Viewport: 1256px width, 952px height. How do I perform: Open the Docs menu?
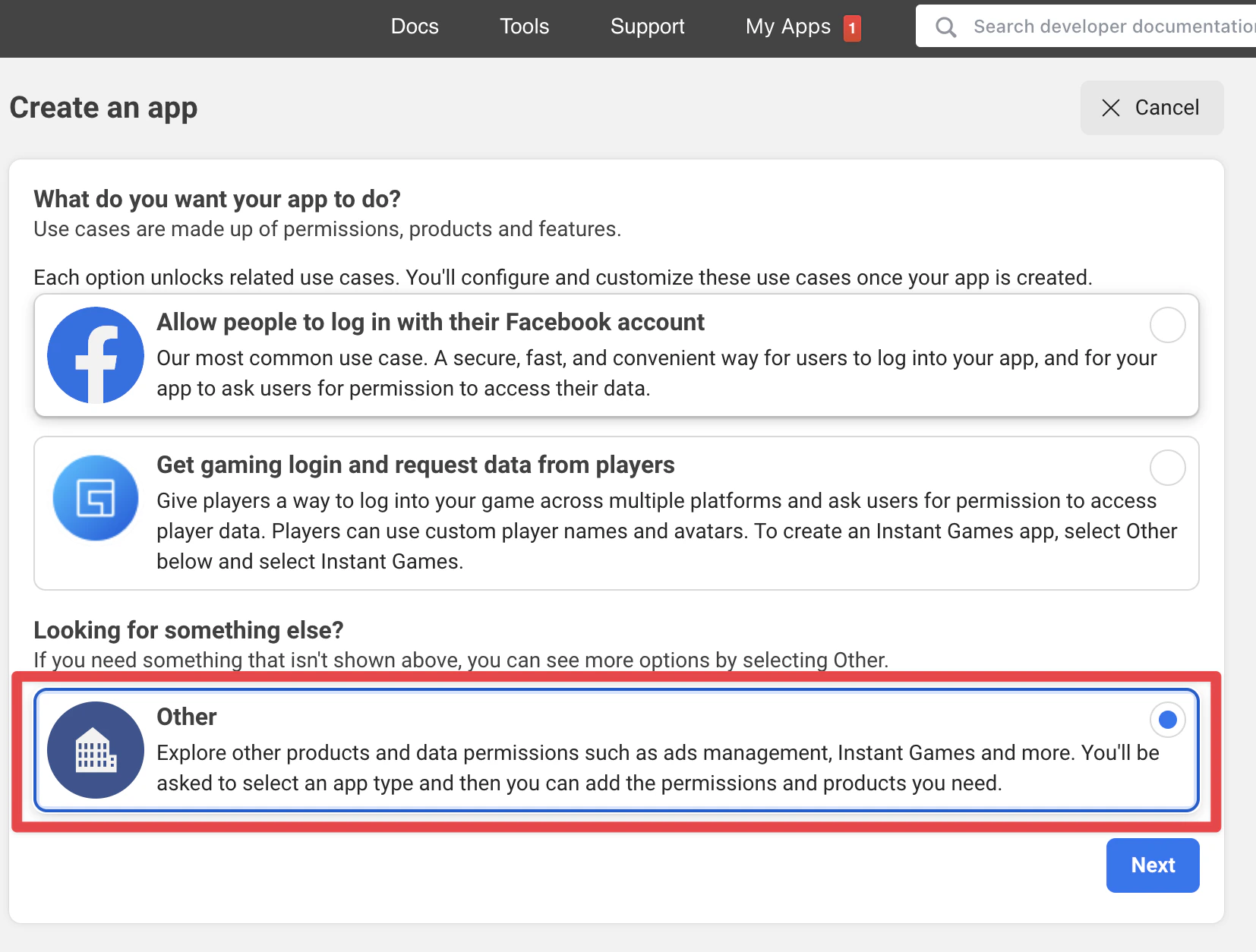click(x=415, y=27)
